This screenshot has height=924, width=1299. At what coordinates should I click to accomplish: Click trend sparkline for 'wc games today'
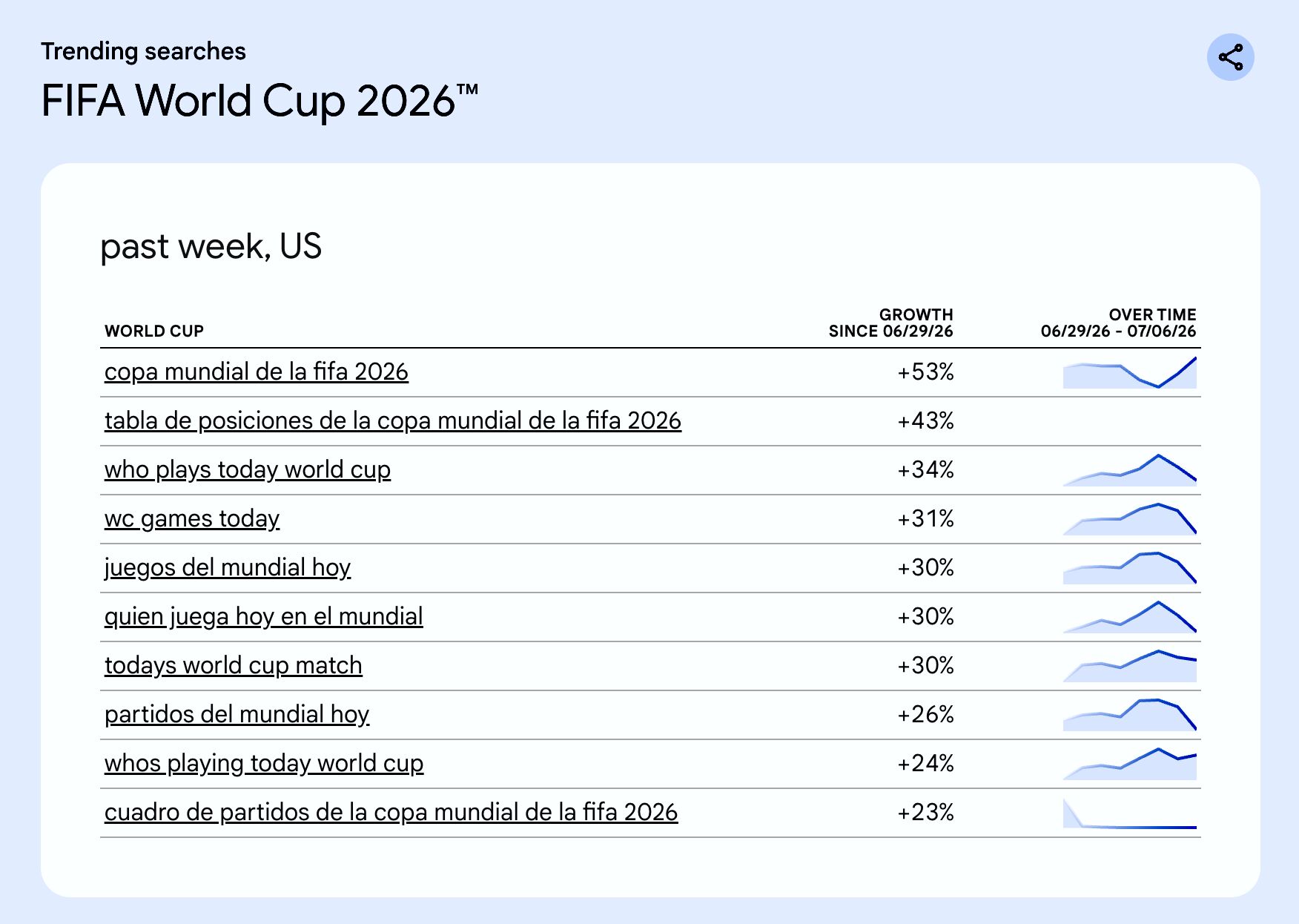pos(1130,519)
